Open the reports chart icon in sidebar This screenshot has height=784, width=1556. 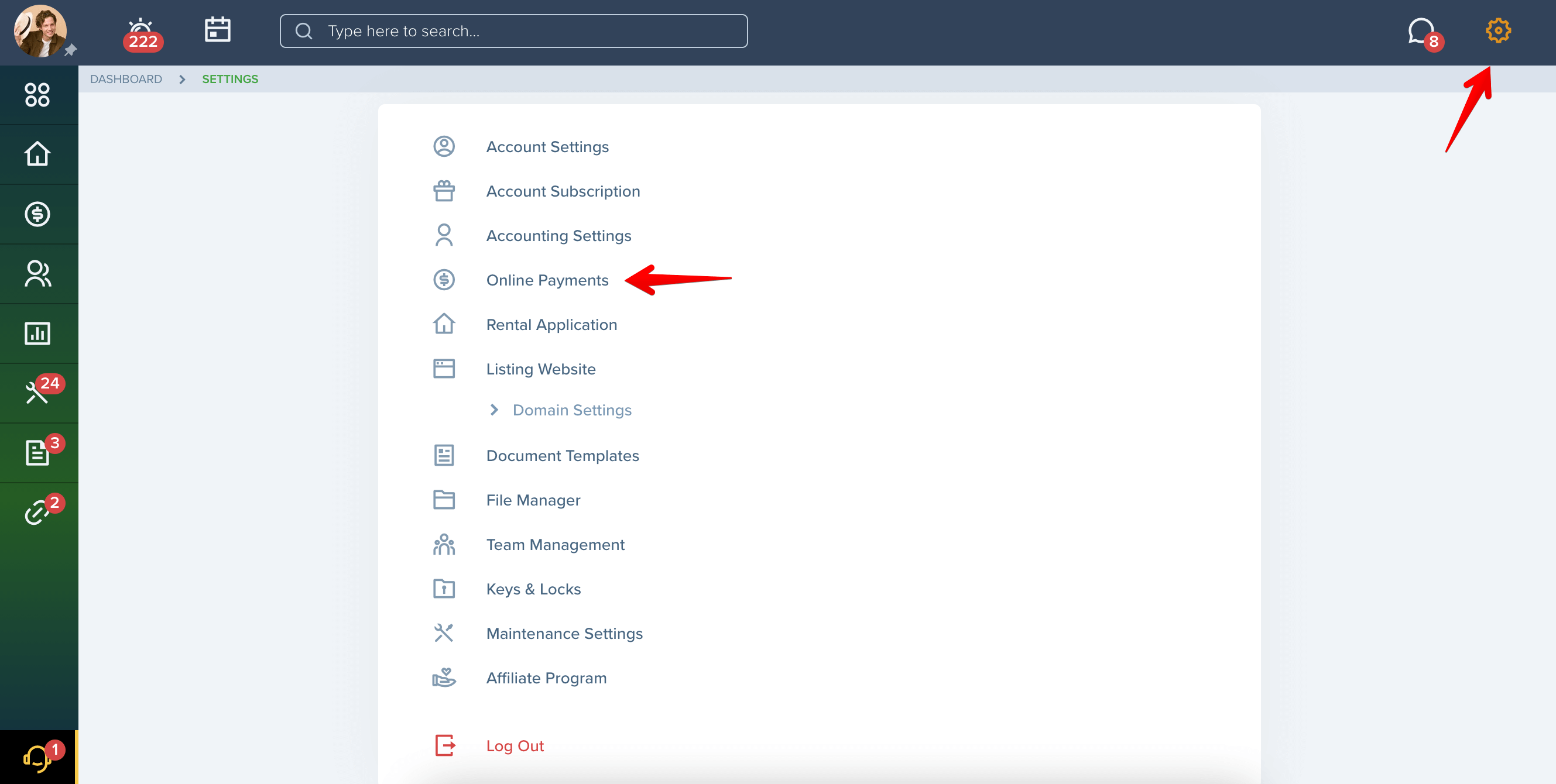[37, 333]
